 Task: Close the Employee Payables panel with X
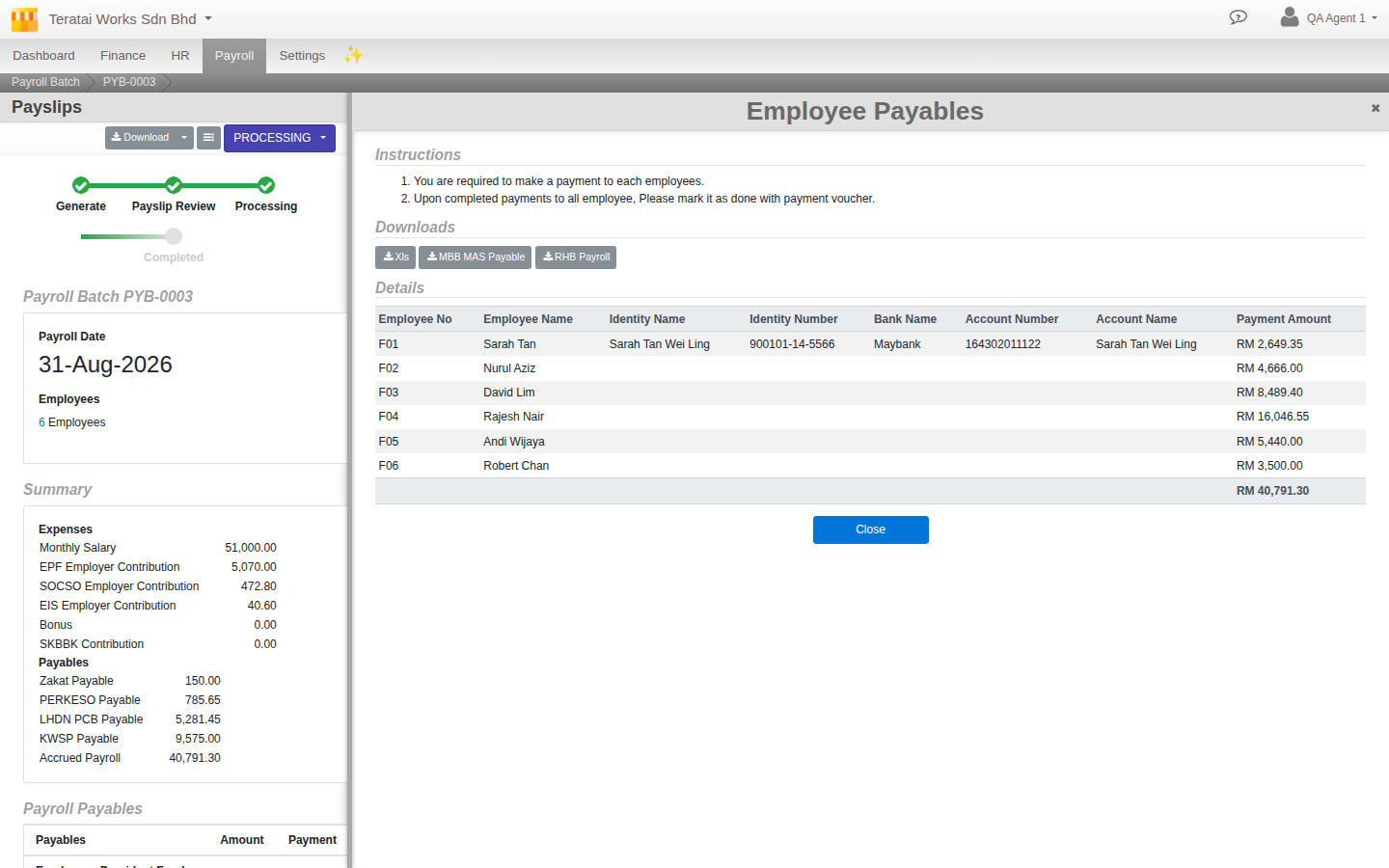tap(1375, 108)
